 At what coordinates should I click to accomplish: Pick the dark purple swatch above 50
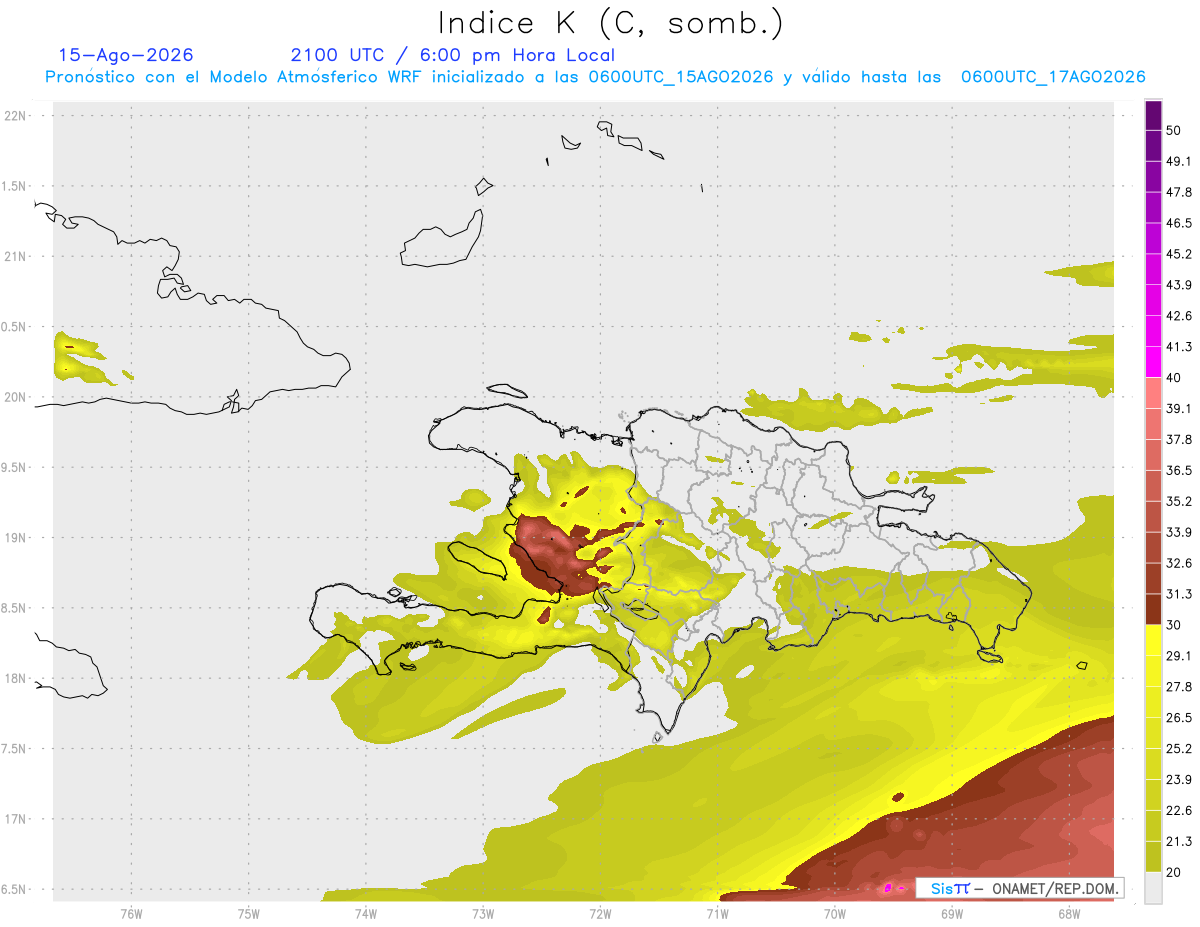(1154, 115)
